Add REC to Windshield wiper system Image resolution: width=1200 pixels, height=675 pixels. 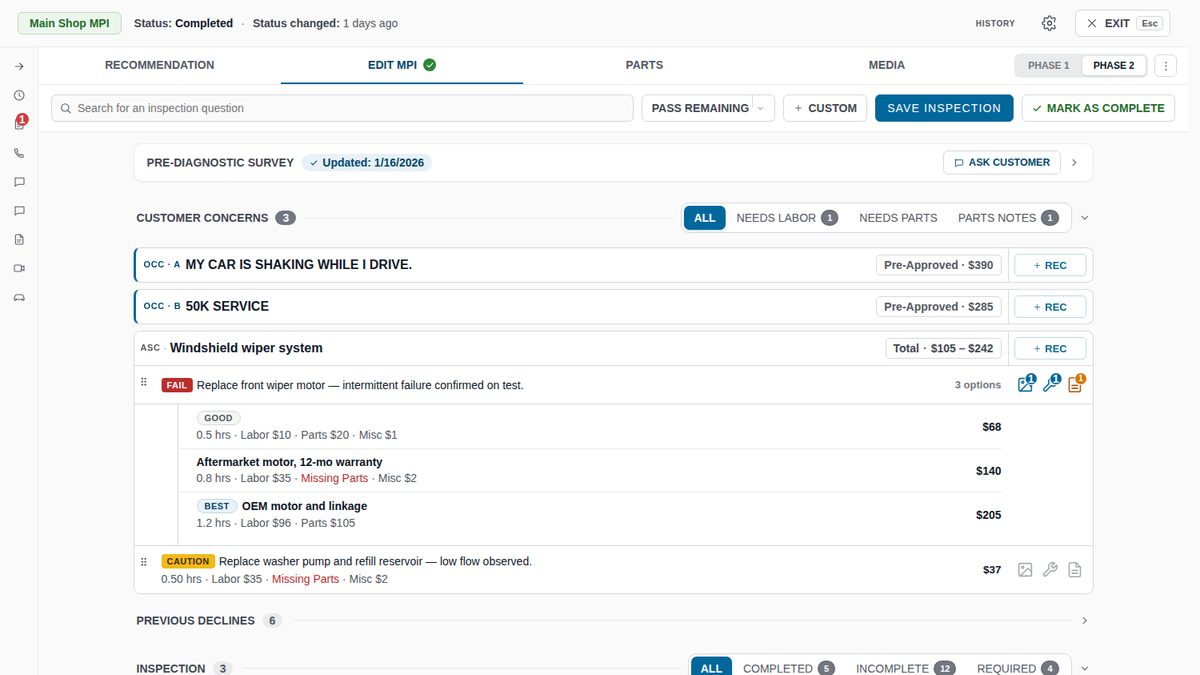pyautogui.click(x=1050, y=349)
